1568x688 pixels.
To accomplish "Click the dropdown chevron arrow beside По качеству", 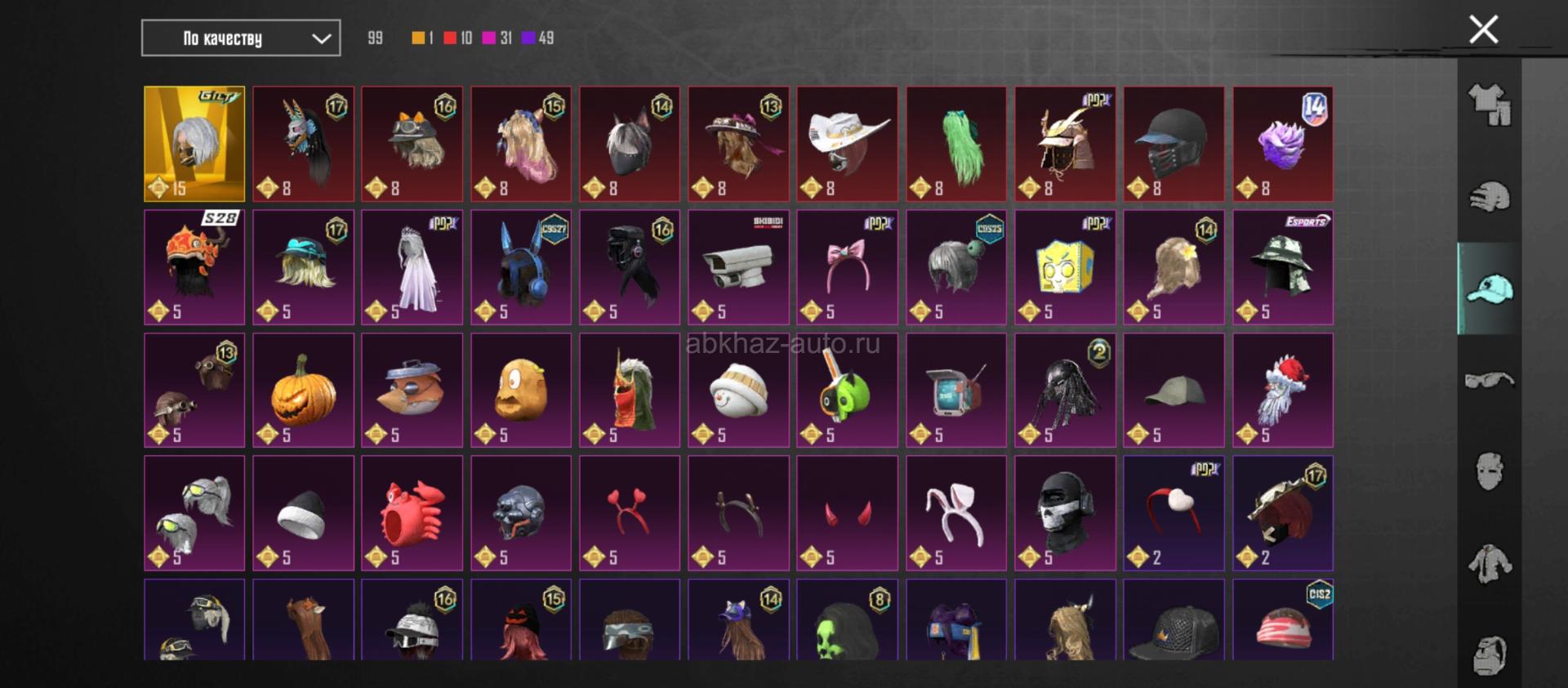I will [322, 38].
